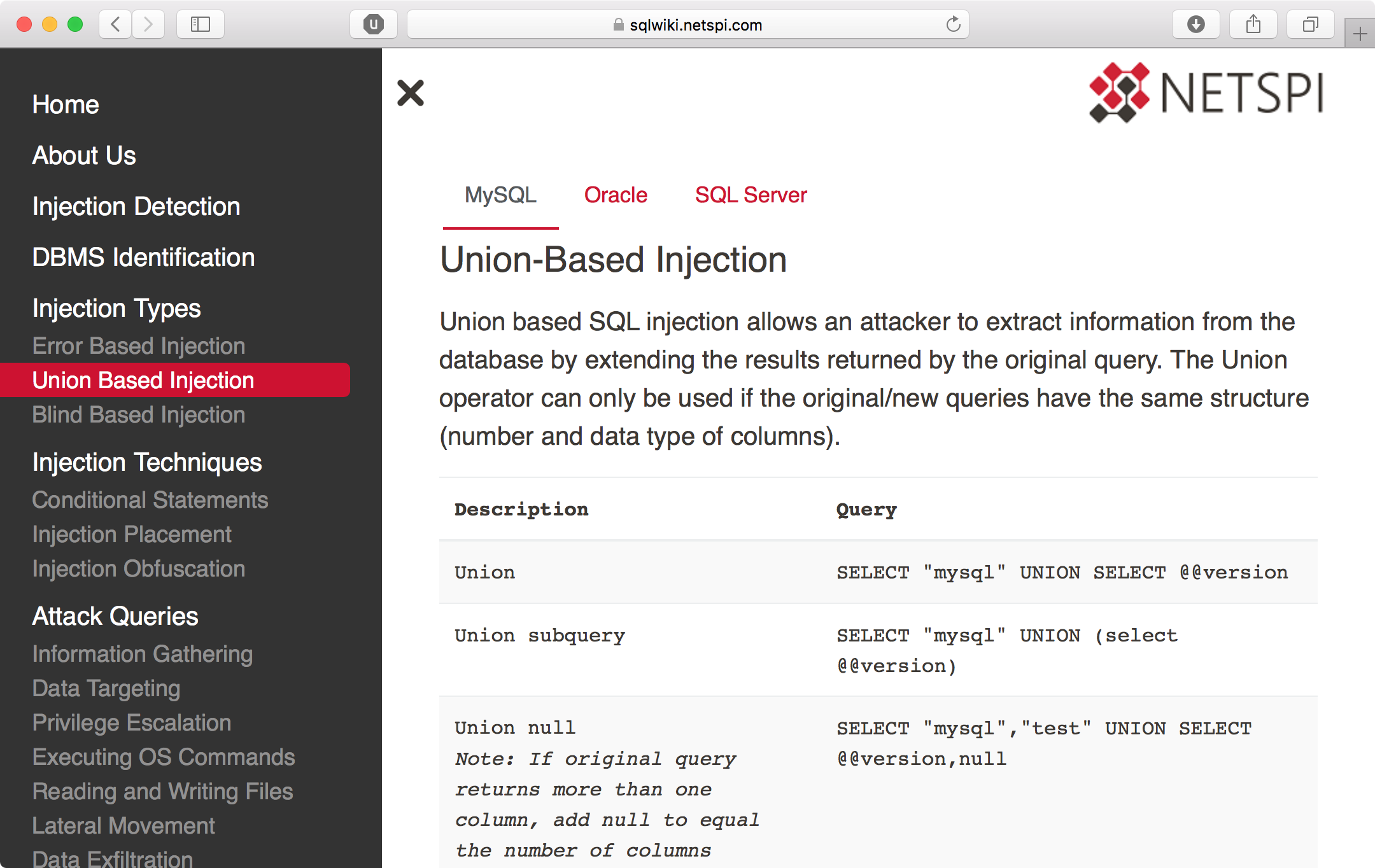The image size is (1375, 868).
Task: Select Union Based Injection in the sidebar
Action: coord(175,380)
